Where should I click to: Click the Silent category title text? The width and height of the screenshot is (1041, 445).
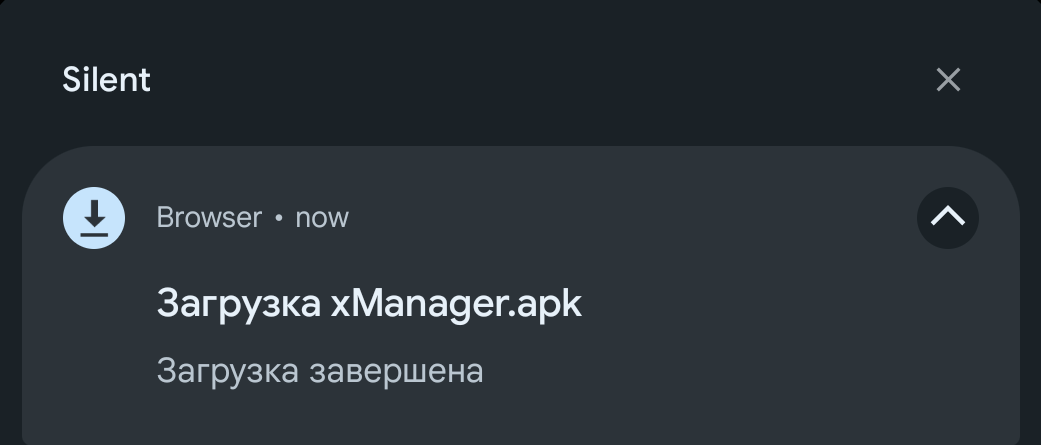tap(106, 80)
